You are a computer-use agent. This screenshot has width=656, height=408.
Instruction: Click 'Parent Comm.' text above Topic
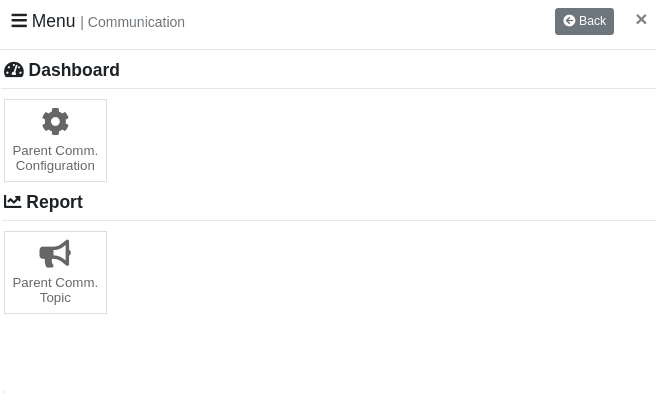coord(55,282)
